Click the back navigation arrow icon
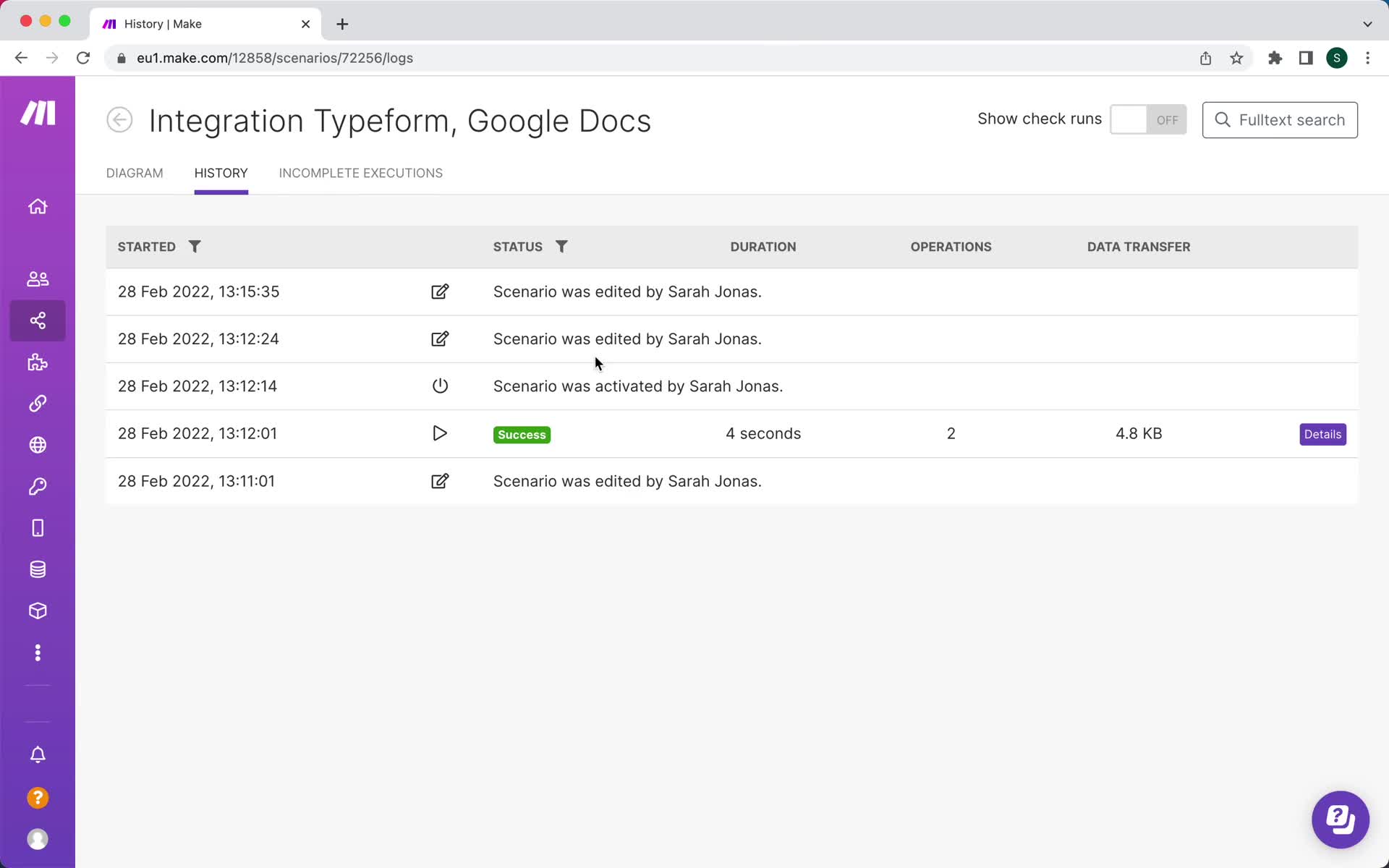 (x=120, y=119)
